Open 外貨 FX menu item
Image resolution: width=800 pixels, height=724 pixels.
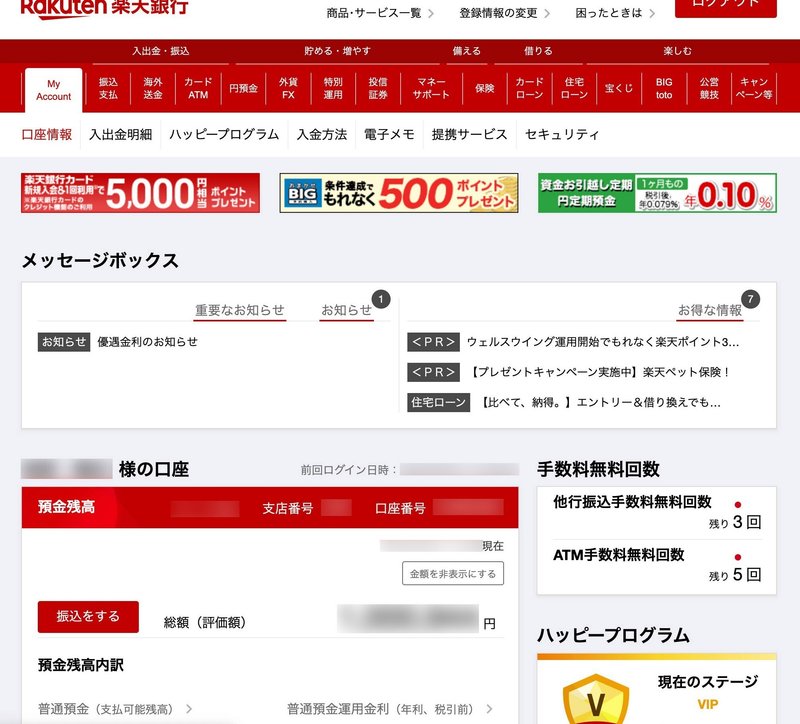pos(288,88)
